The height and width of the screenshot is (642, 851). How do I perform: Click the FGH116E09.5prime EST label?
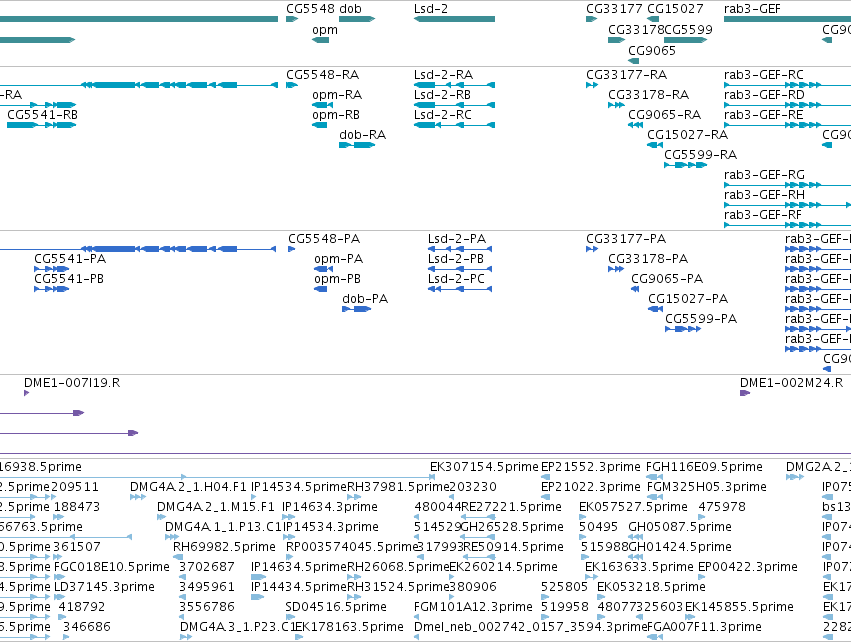(x=704, y=467)
